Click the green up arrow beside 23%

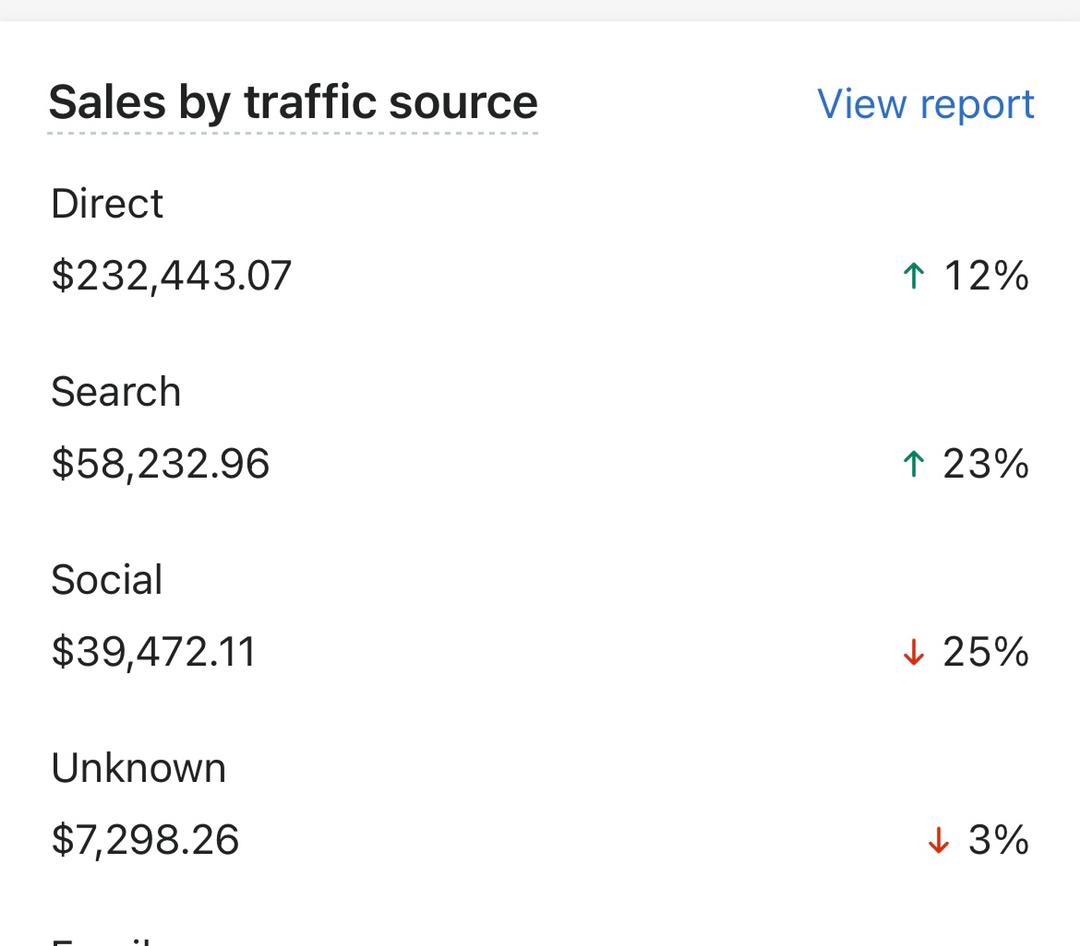coord(913,464)
